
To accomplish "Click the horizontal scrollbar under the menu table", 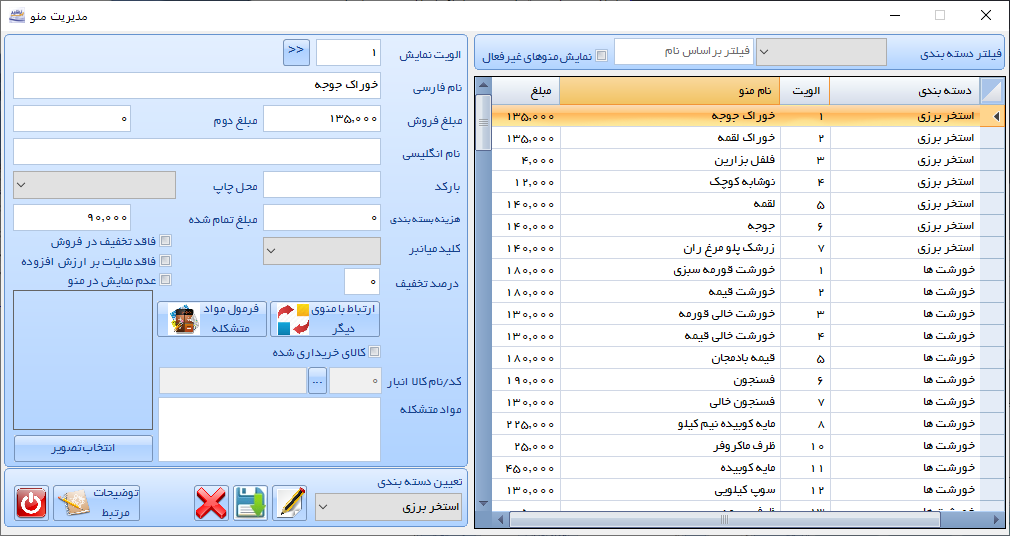I will [724, 519].
